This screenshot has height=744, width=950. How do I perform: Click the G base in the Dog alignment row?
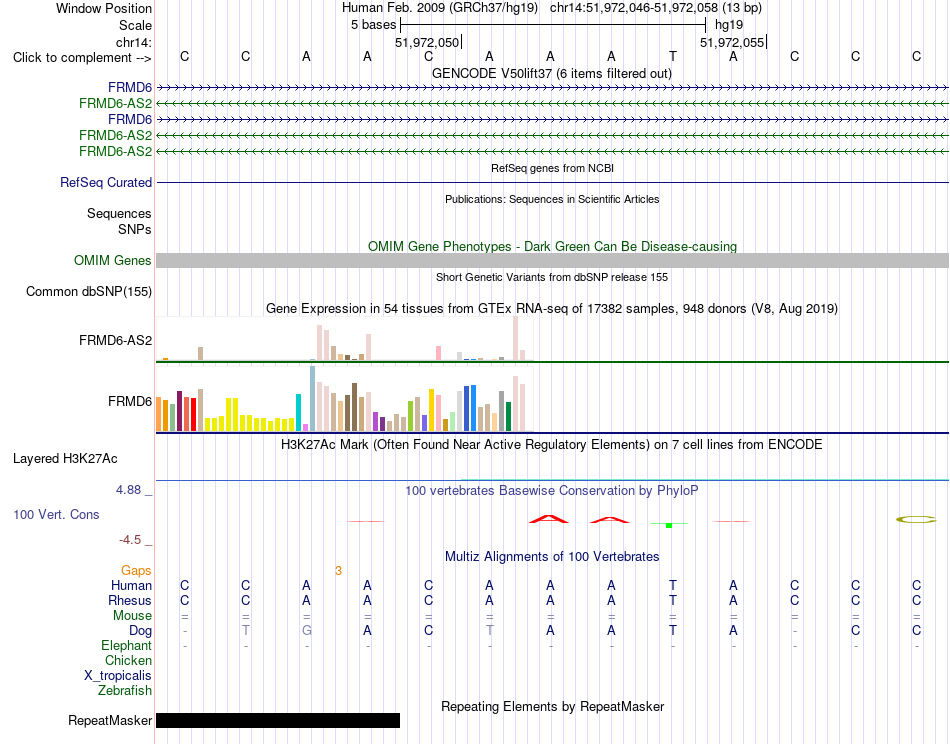click(x=307, y=631)
